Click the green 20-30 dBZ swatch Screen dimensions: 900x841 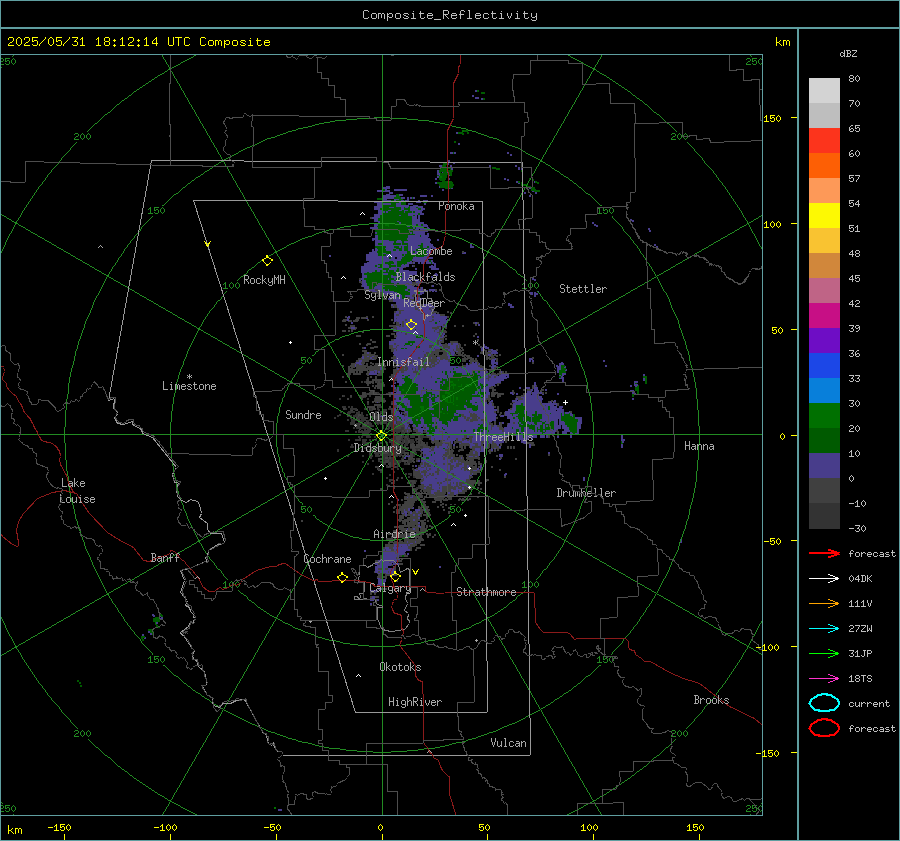pos(824,415)
